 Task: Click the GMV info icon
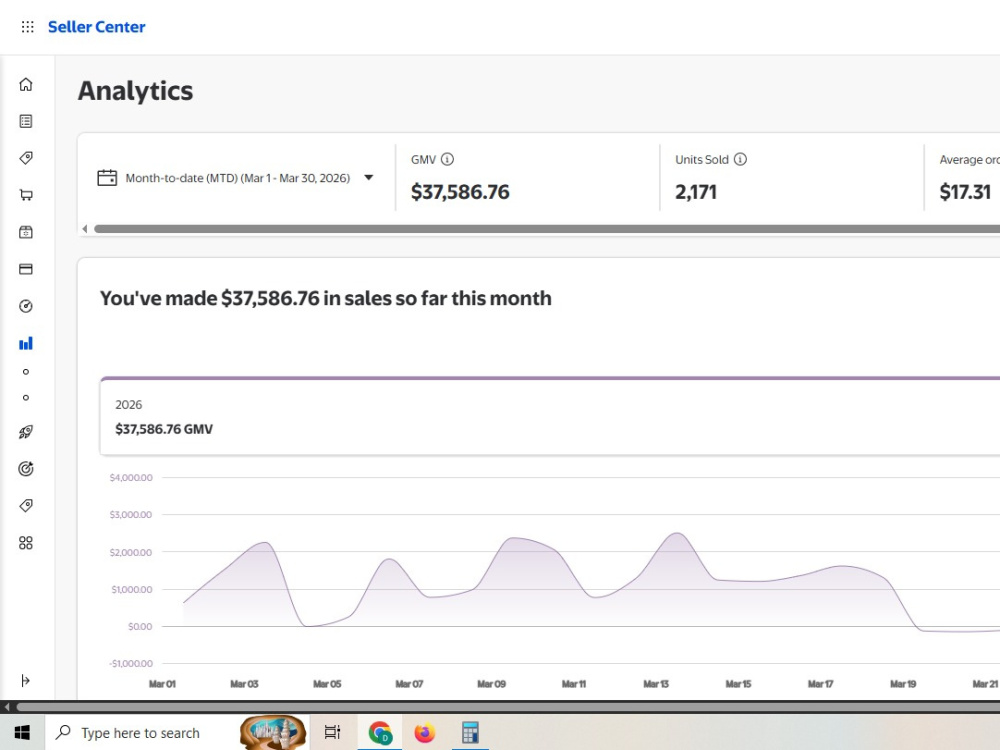pyautogui.click(x=448, y=159)
